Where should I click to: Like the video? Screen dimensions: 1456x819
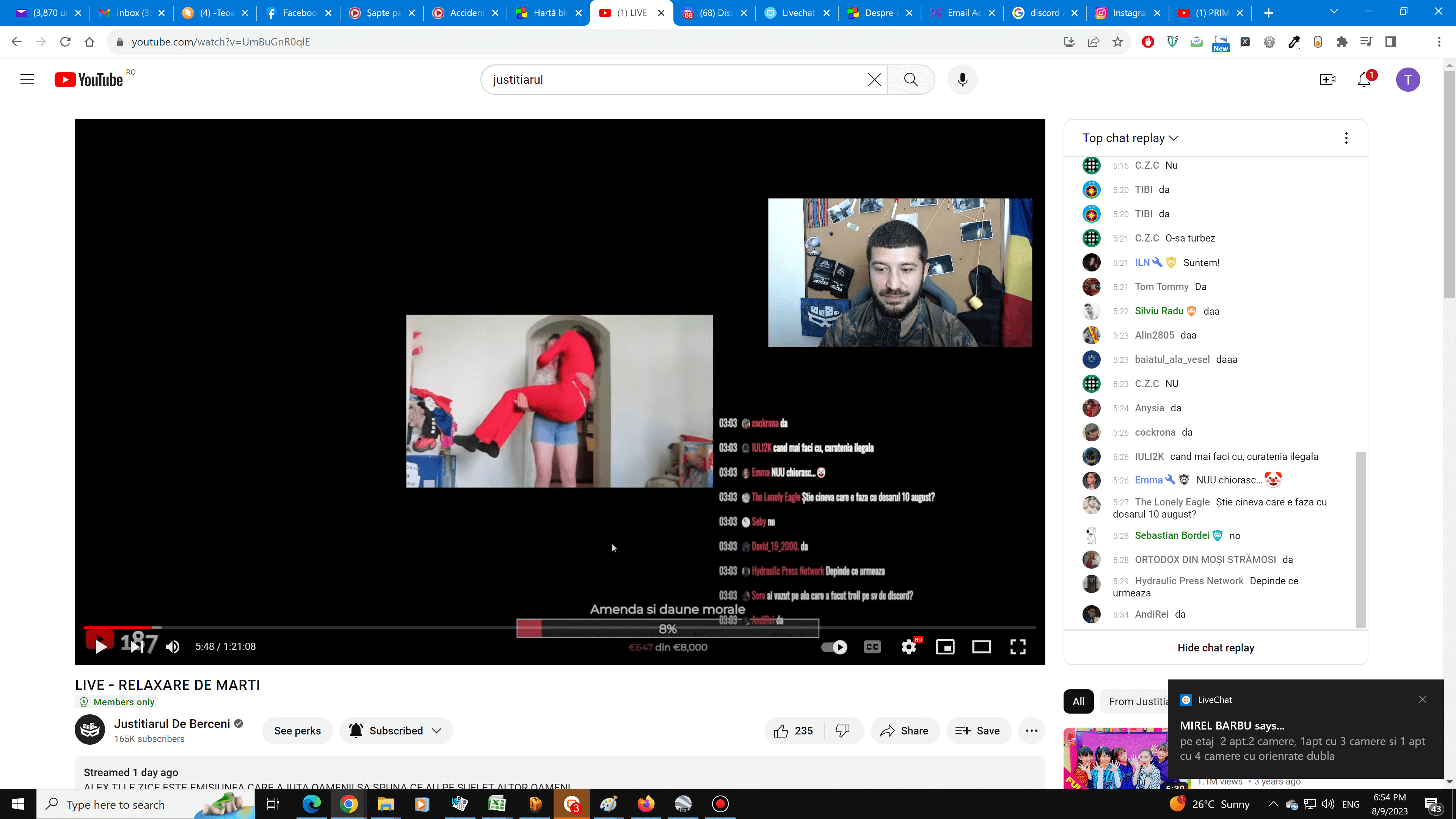pos(794,731)
